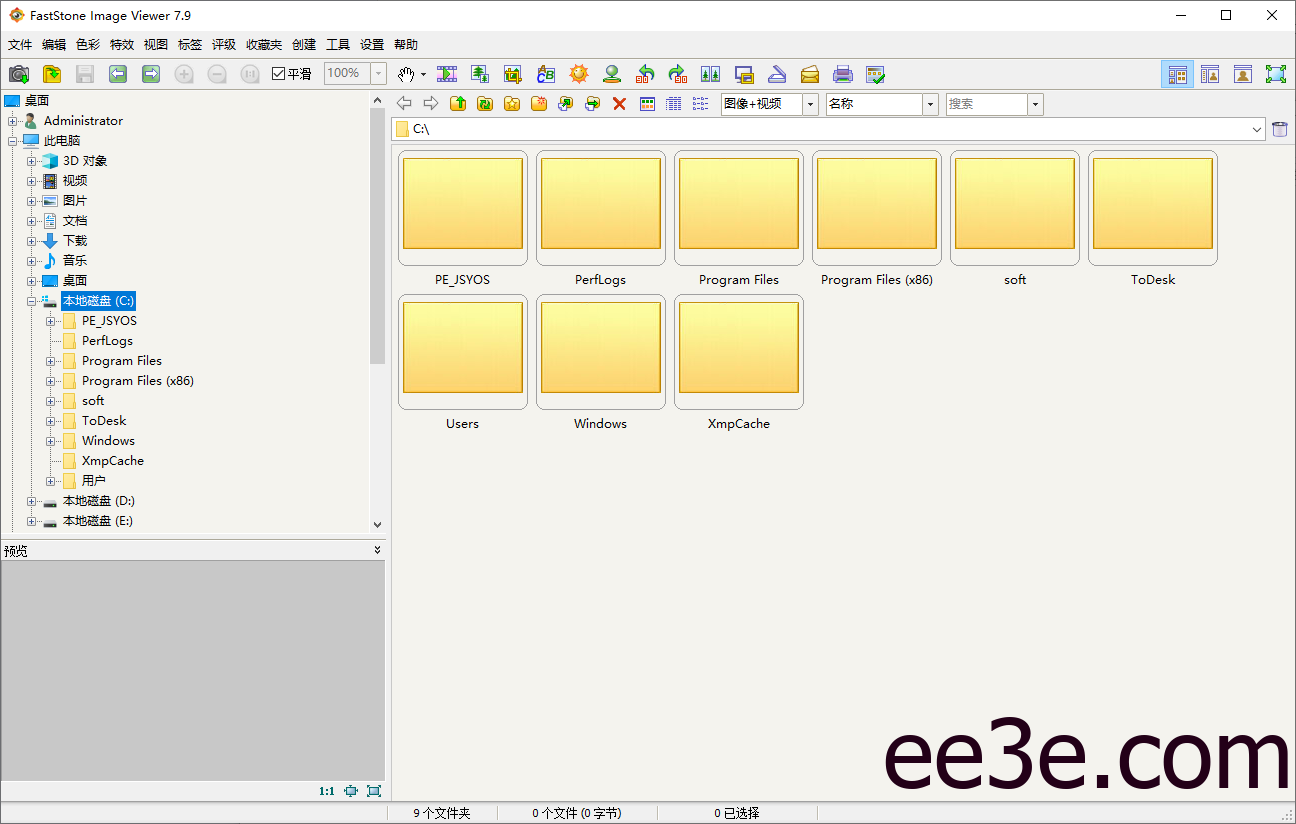
Task: Rotate the image right 90 degrees
Action: coord(678,74)
